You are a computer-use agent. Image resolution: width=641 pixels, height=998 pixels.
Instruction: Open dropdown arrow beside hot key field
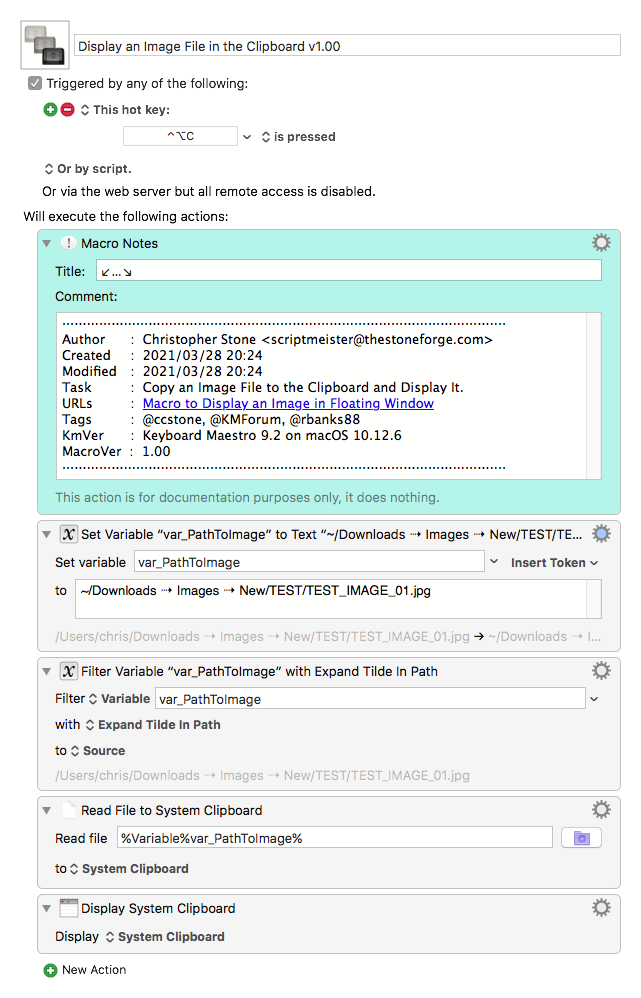(247, 137)
